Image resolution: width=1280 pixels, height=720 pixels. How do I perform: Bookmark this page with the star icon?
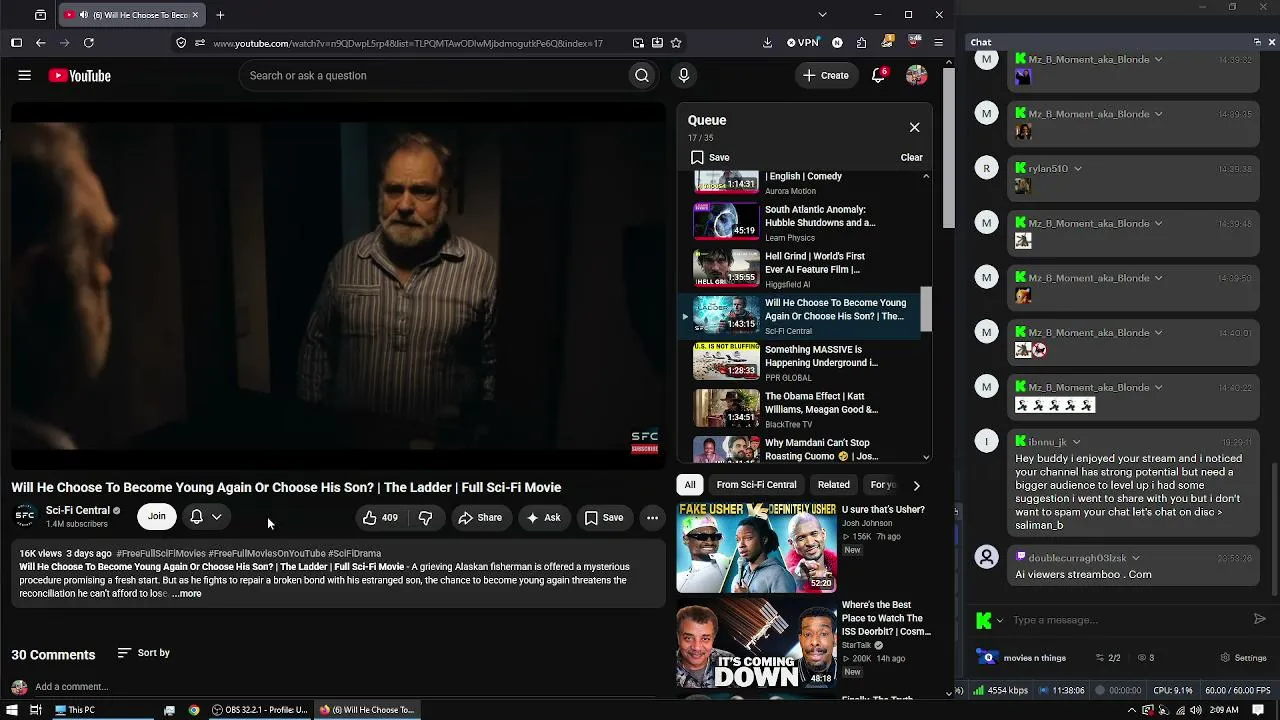click(x=676, y=43)
